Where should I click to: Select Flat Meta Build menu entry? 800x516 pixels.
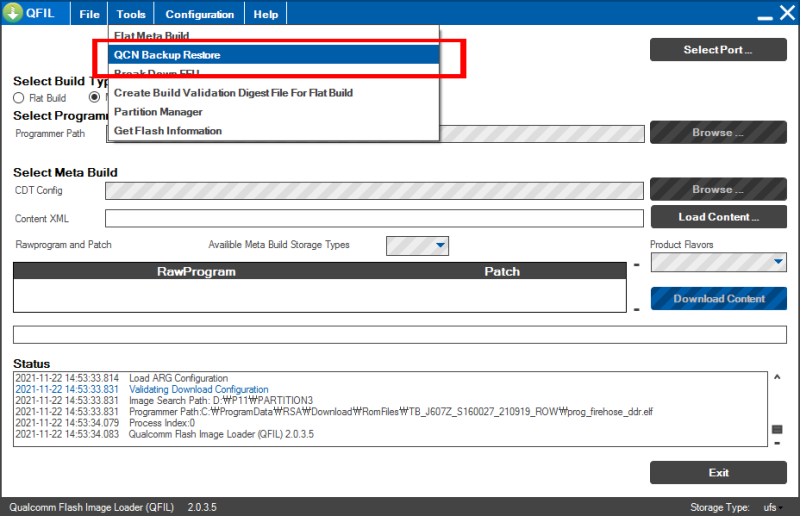point(273,35)
